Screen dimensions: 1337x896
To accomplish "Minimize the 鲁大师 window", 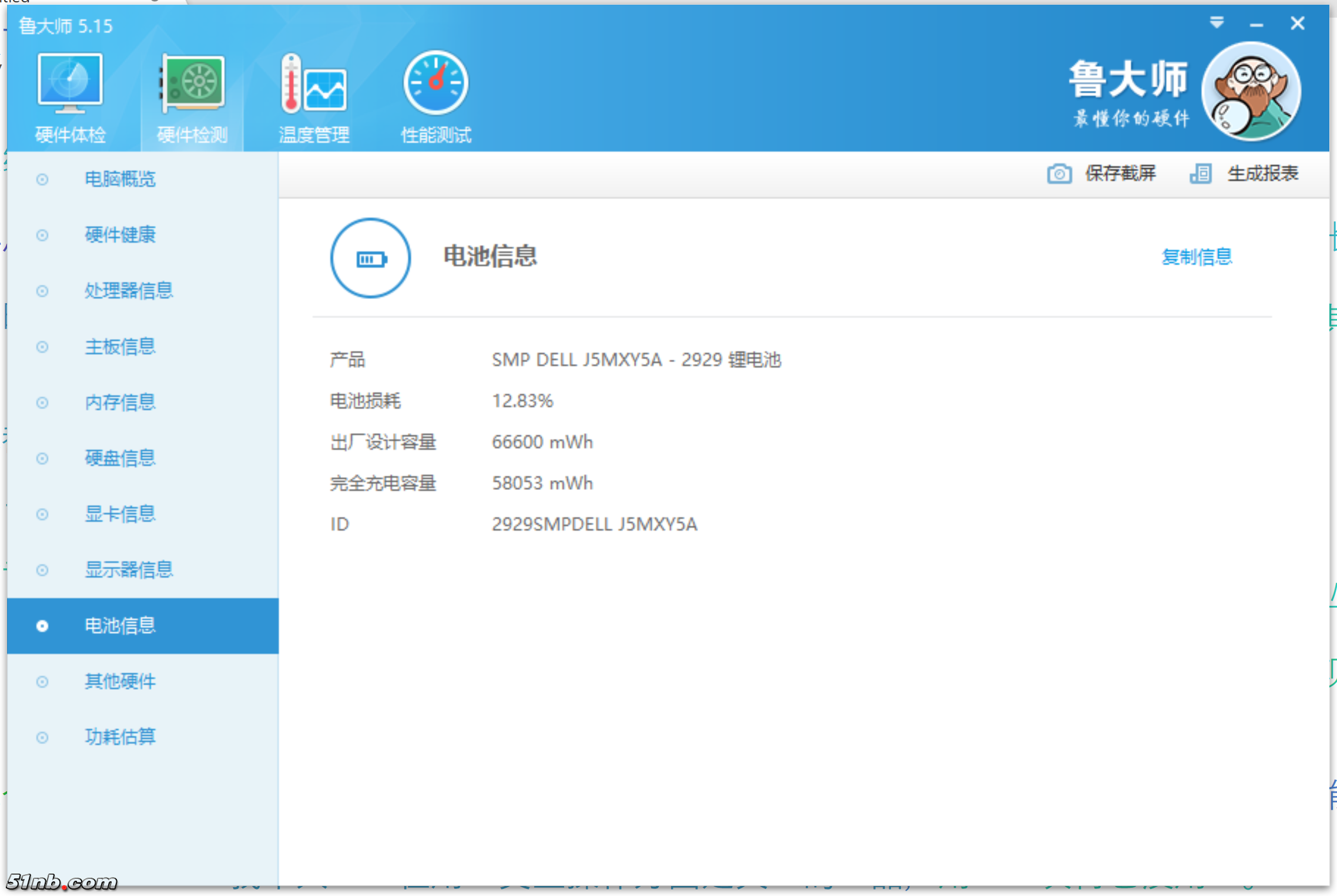I will point(1256,25).
